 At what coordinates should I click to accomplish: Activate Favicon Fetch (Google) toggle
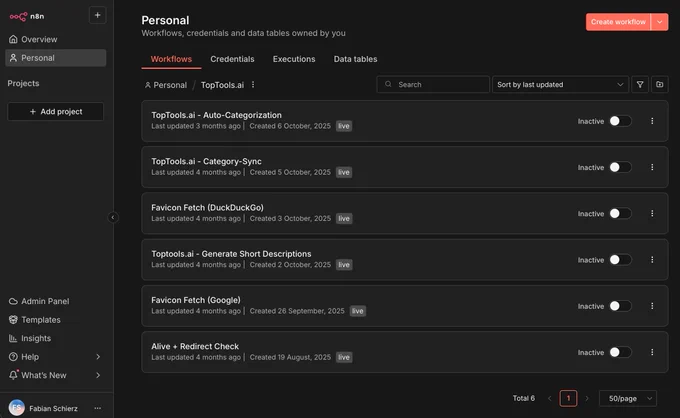(x=620, y=306)
